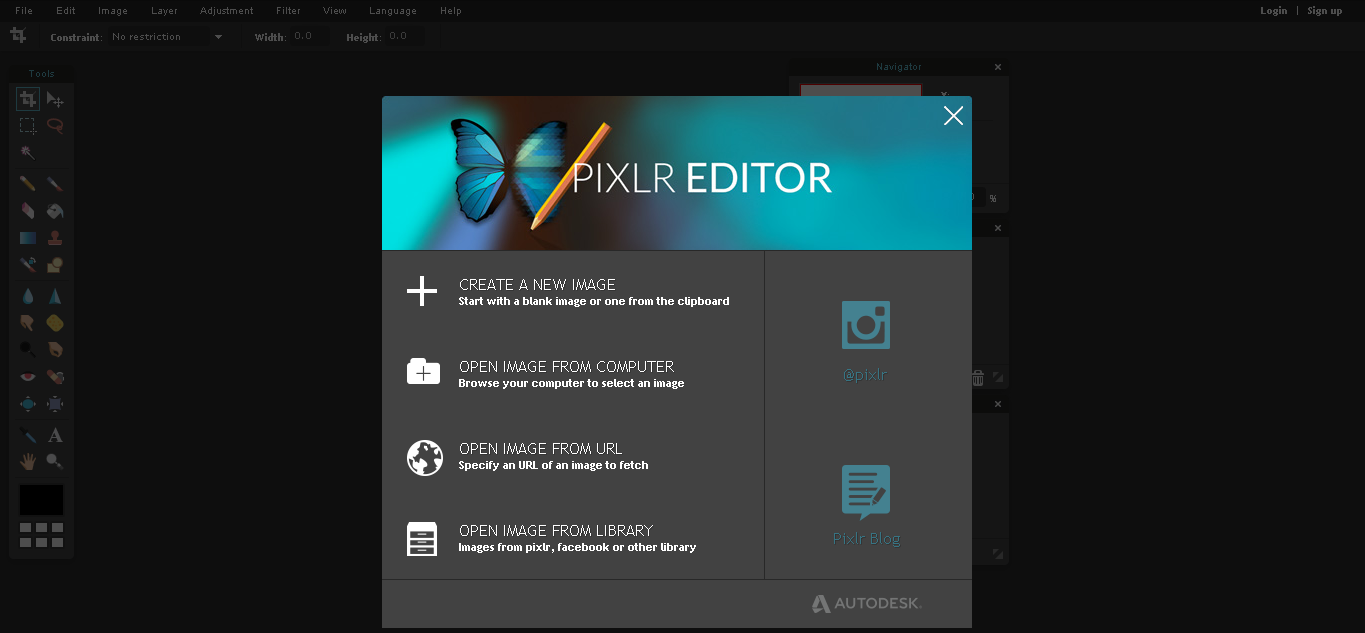Select the Brush tool

[x=55, y=184]
